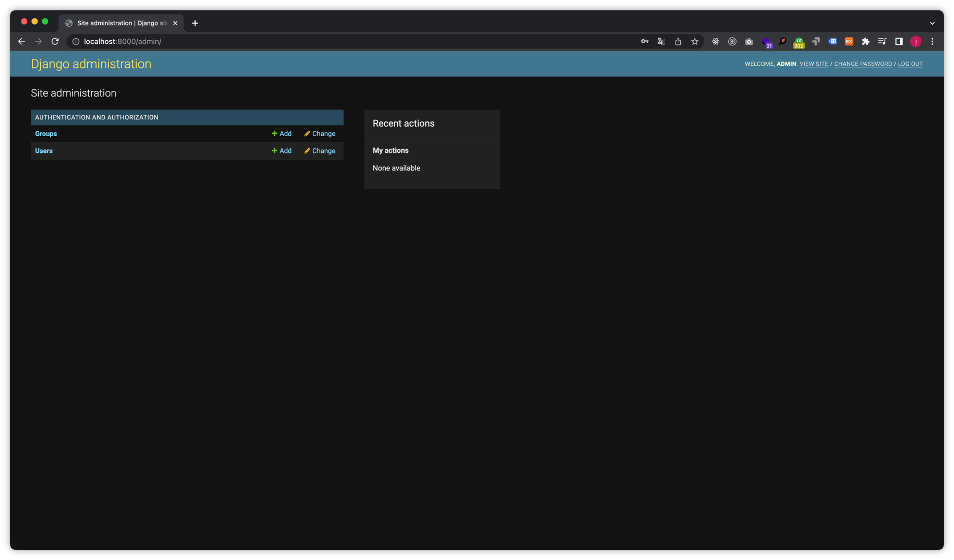954x560 pixels.
Task: Open the puzzle-piece Extensions menu
Action: [x=865, y=41]
